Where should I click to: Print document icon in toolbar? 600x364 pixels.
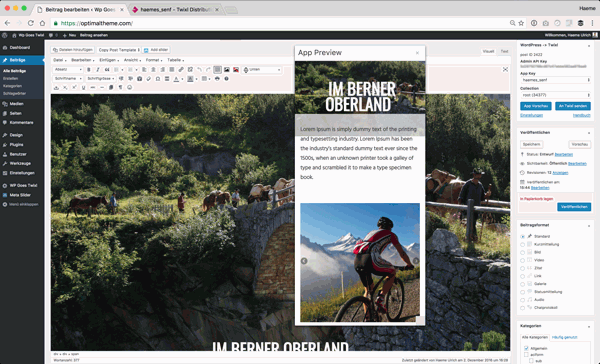click(217, 78)
